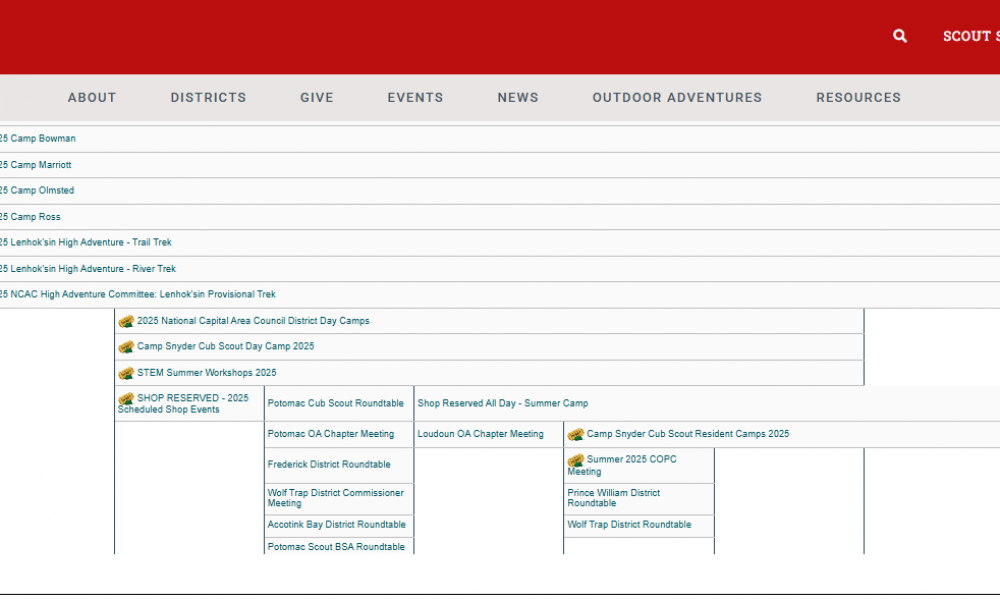Open the ABOUT menu
The height and width of the screenshot is (600, 1000).
(x=92, y=98)
